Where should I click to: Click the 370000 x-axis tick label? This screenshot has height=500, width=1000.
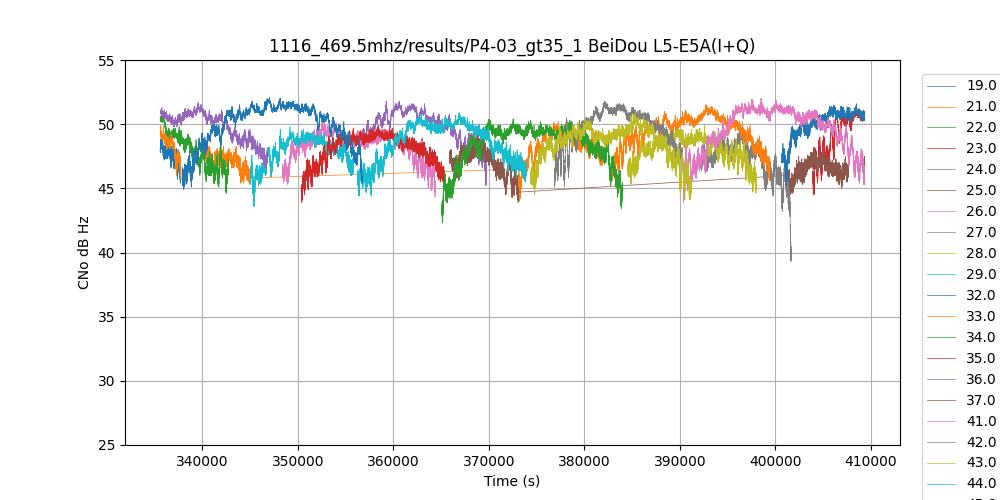[x=489, y=461]
